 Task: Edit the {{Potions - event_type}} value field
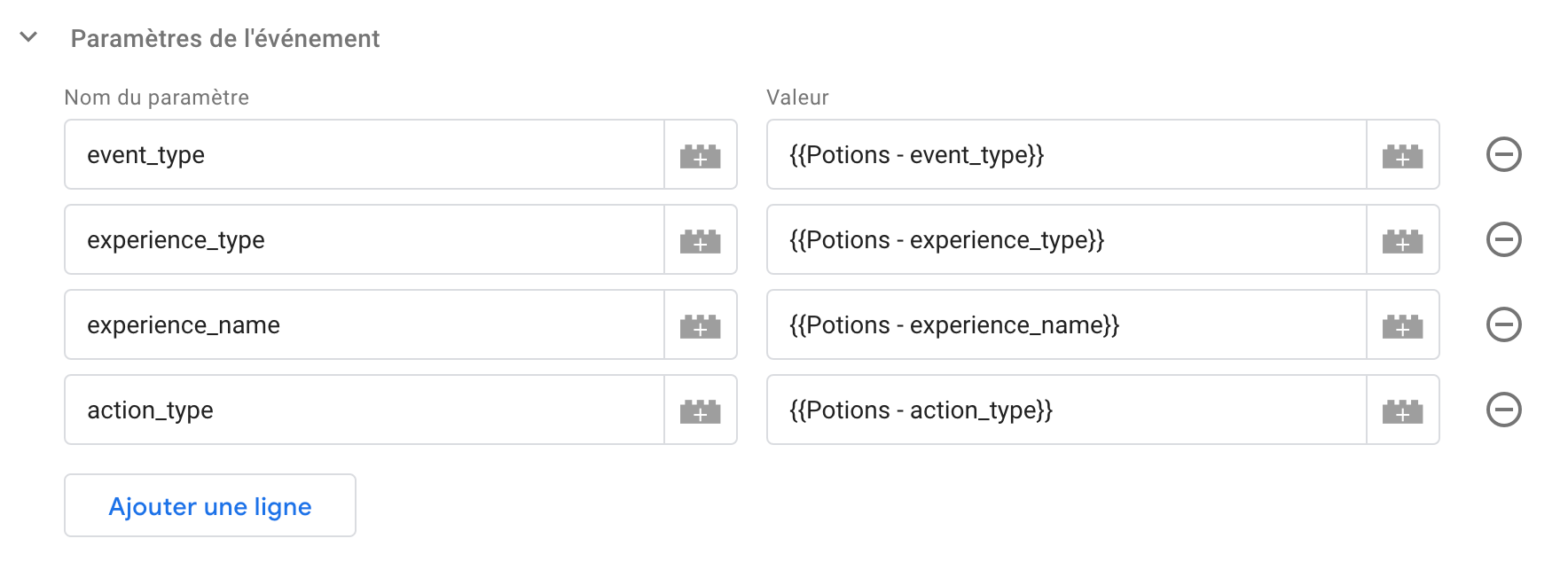point(1067,155)
